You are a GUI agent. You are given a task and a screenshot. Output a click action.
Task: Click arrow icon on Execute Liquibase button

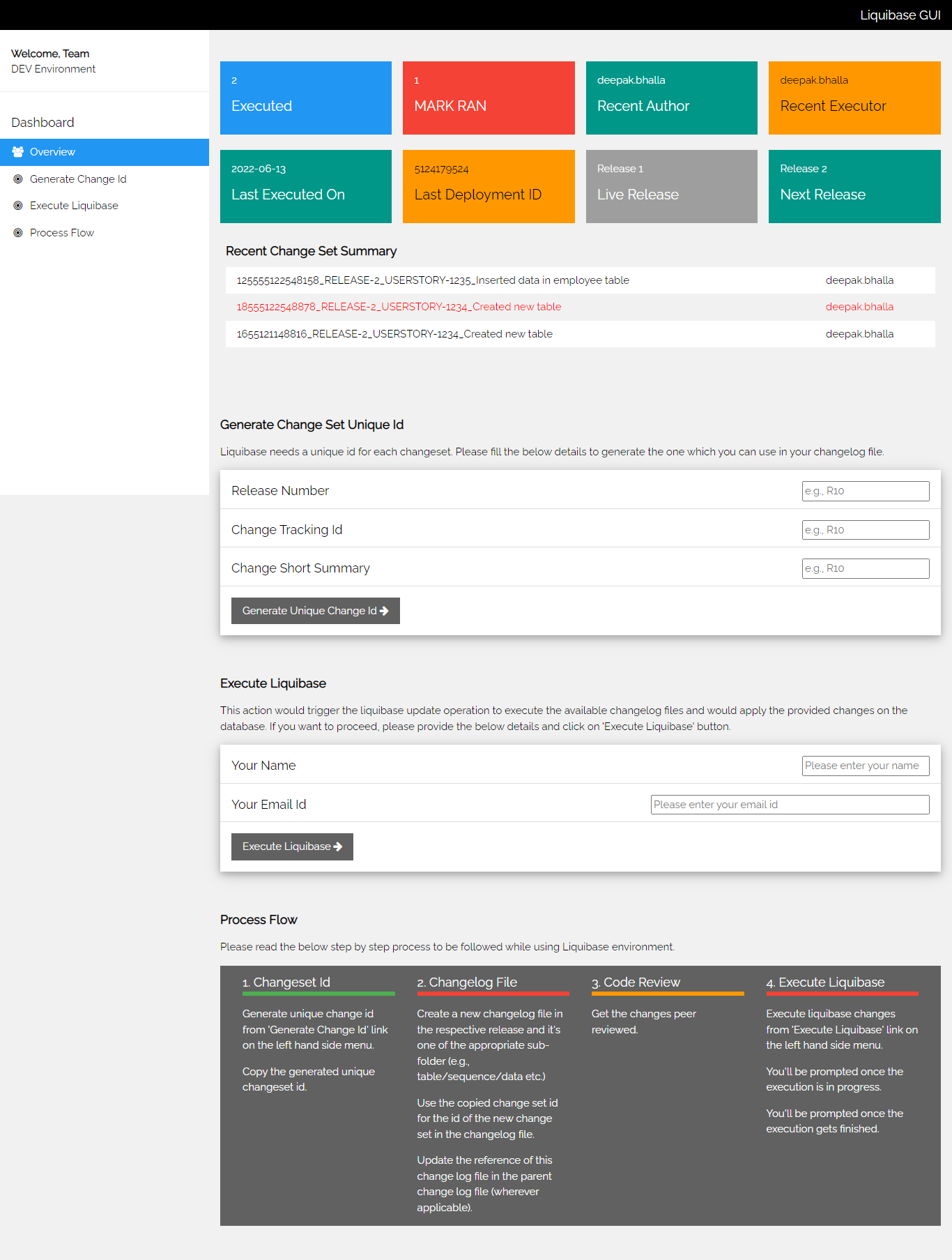pos(338,847)
